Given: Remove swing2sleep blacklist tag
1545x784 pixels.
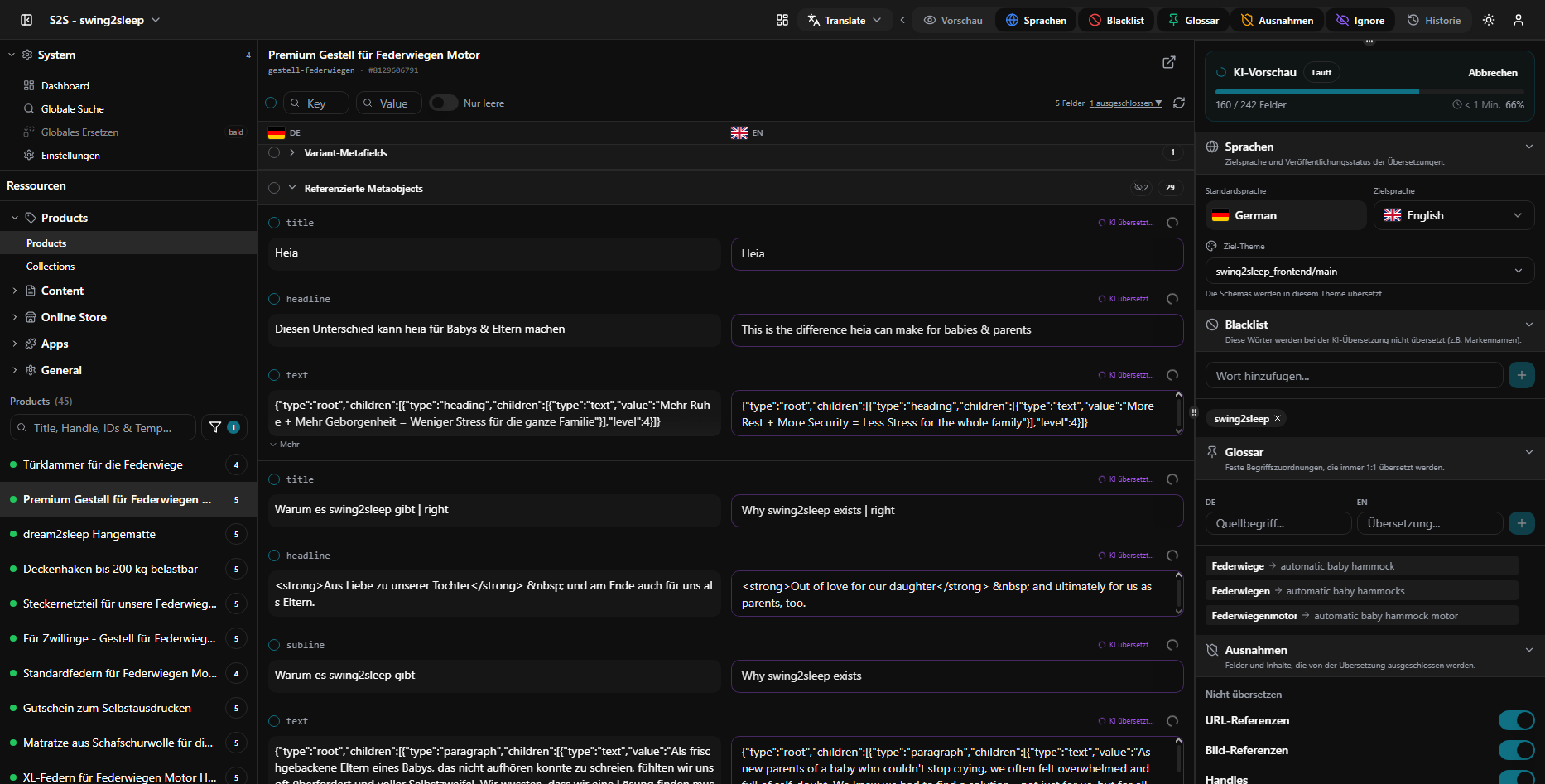Looking at the screenshot, I should point(1278,418).
